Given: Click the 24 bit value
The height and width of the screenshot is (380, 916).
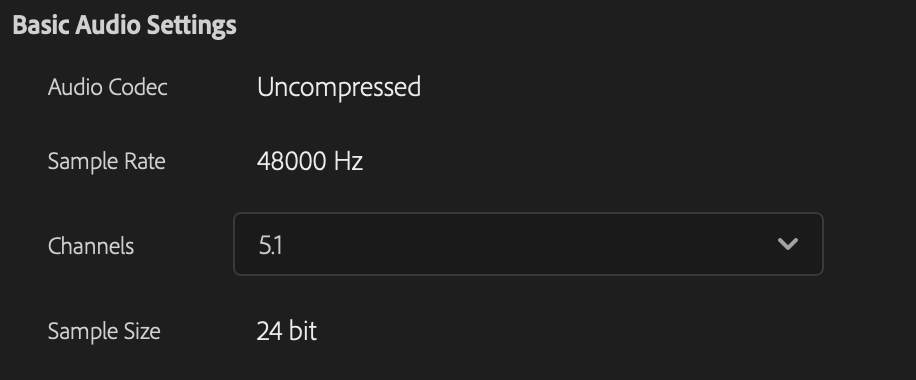Looking at the screenshot, I should tap(286, 331).
